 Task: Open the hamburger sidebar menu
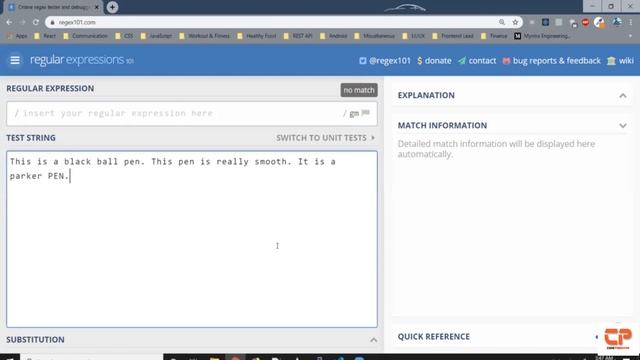click(x=15, y=60)
